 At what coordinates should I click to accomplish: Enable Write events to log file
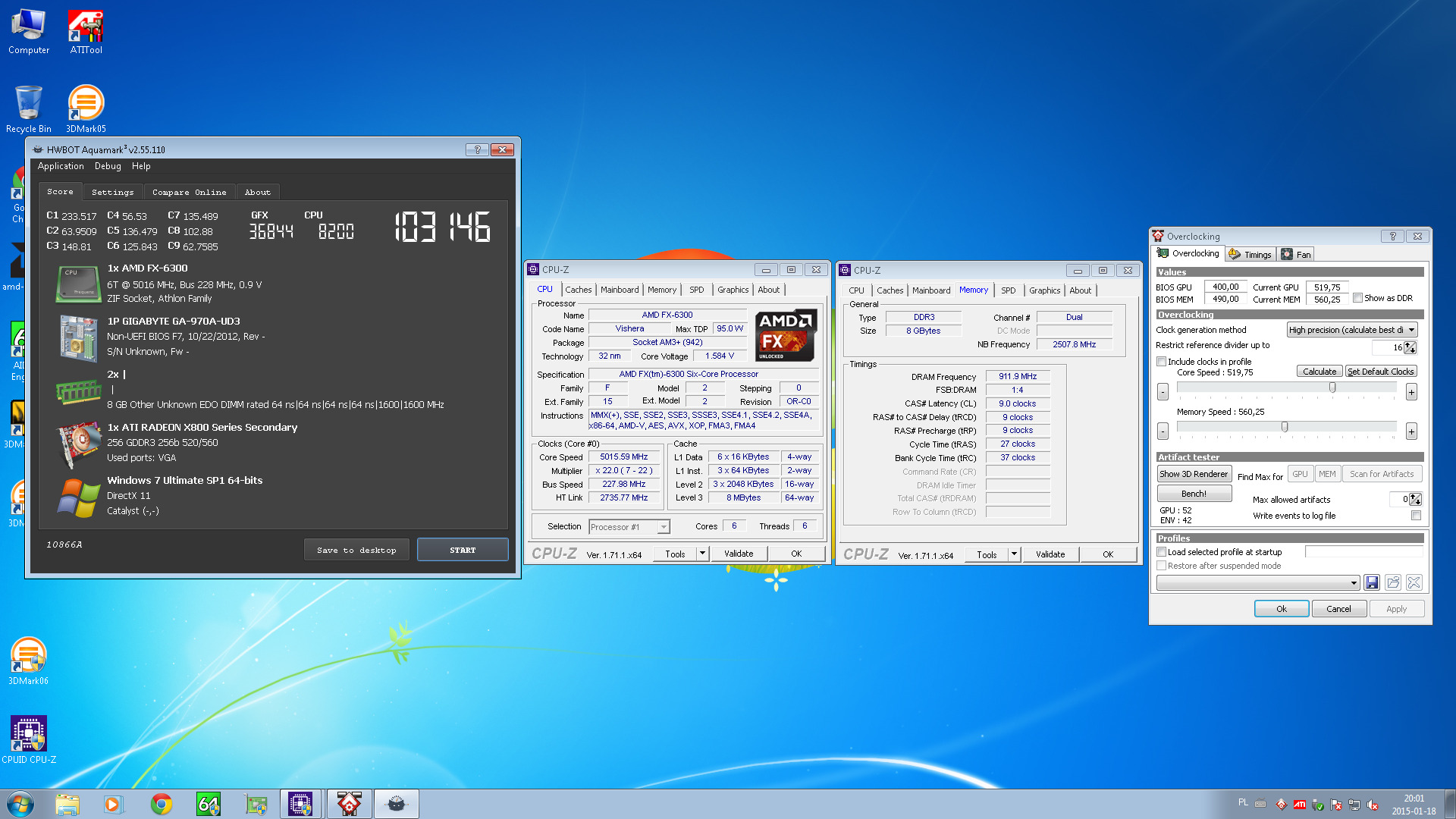point(1416,516)
